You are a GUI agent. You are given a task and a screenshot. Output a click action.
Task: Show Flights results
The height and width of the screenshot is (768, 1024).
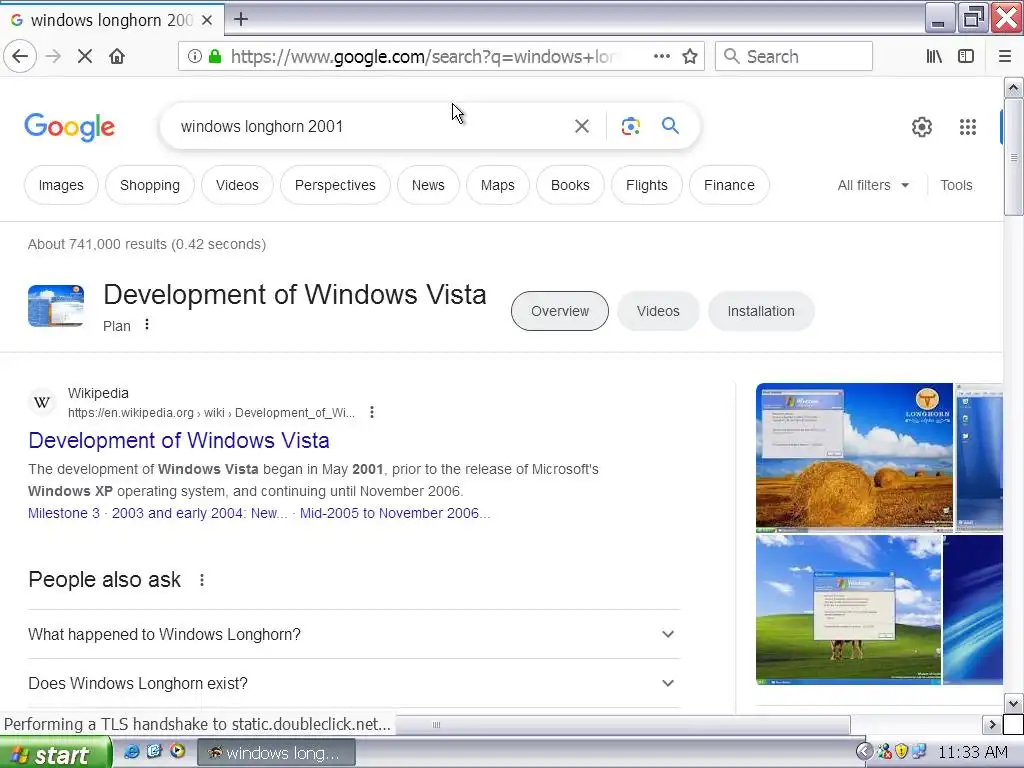pos(647,185)
